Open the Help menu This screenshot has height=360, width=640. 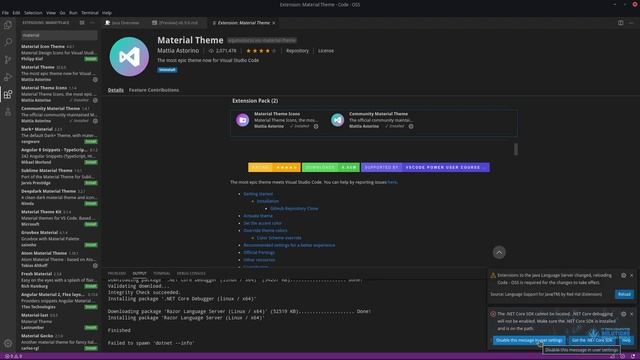(x=107, y=13)
